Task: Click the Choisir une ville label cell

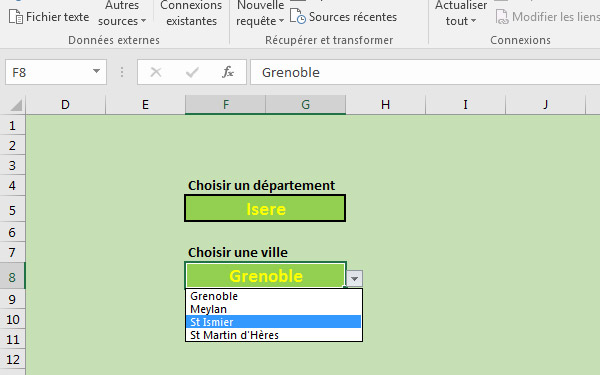Action: point(238,252)
